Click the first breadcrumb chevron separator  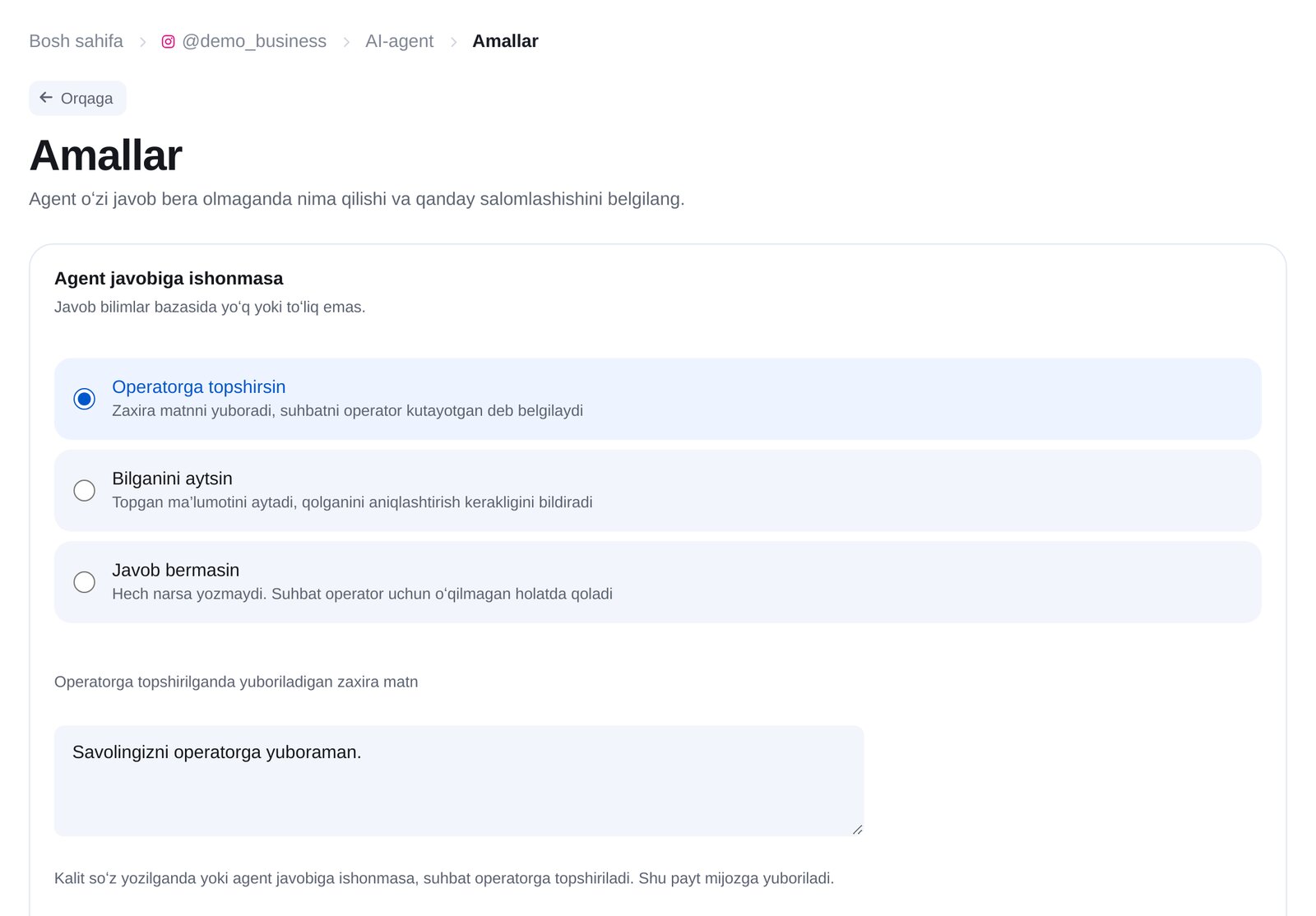(x=142, y=42)
